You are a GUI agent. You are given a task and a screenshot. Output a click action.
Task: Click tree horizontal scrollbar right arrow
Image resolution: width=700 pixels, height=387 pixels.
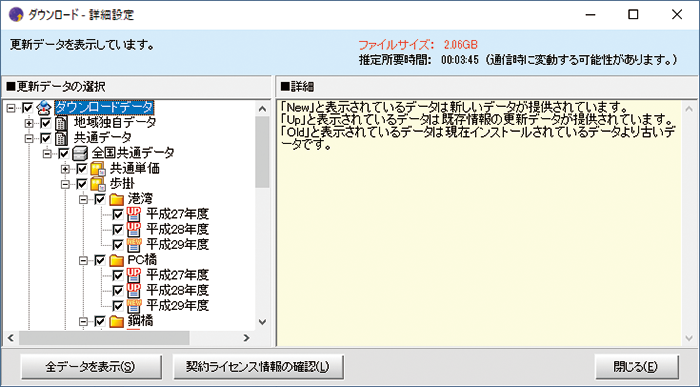pos(246,338)
